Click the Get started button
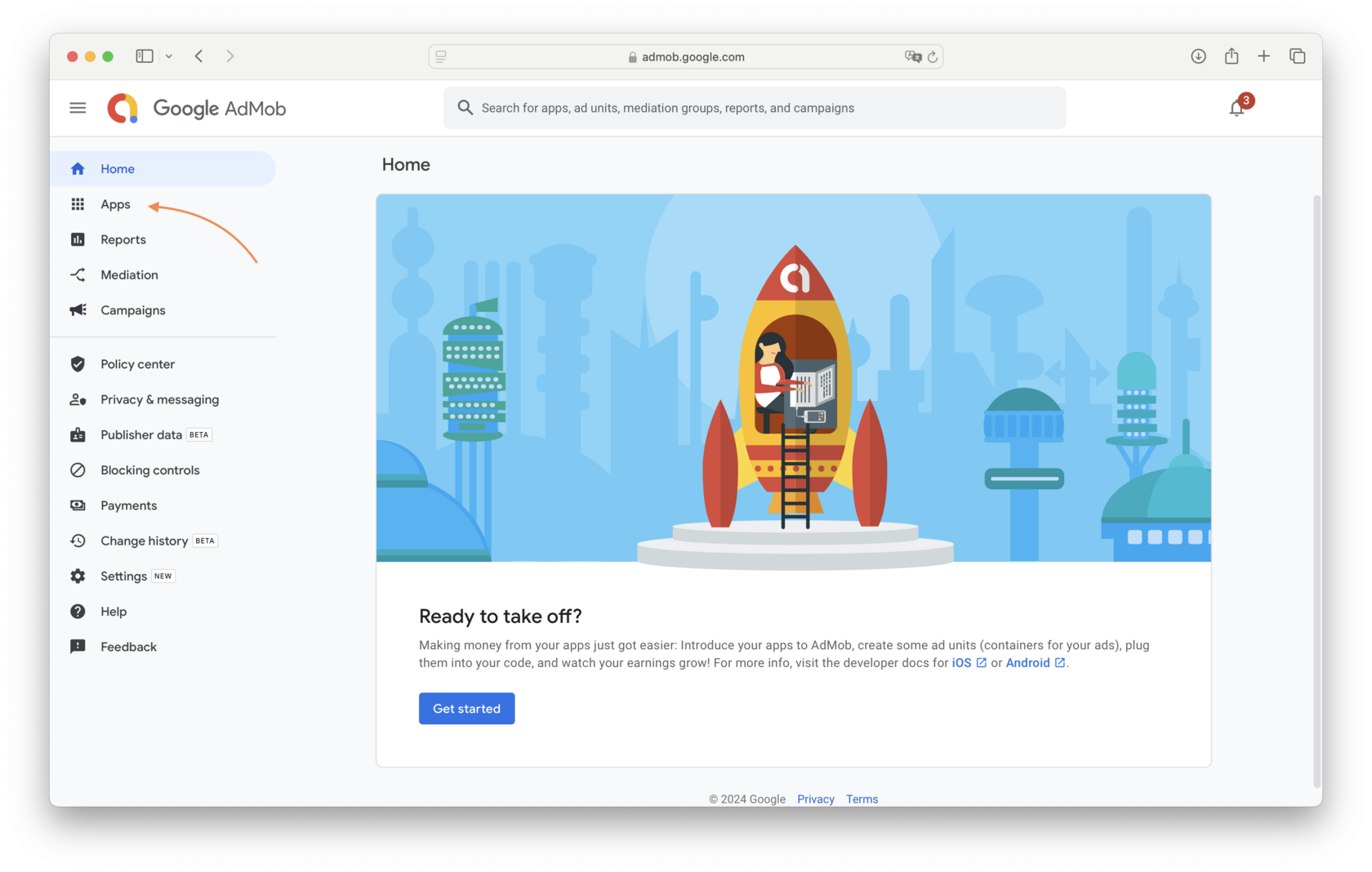1372x872 pixels. tap(467, 709)
